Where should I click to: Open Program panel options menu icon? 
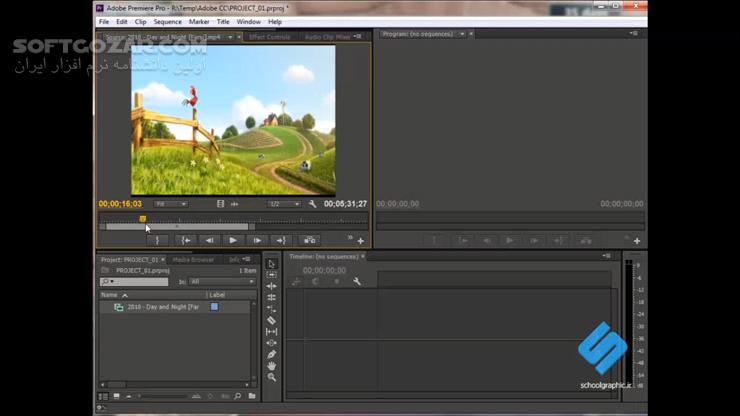(x=634, y=34)
